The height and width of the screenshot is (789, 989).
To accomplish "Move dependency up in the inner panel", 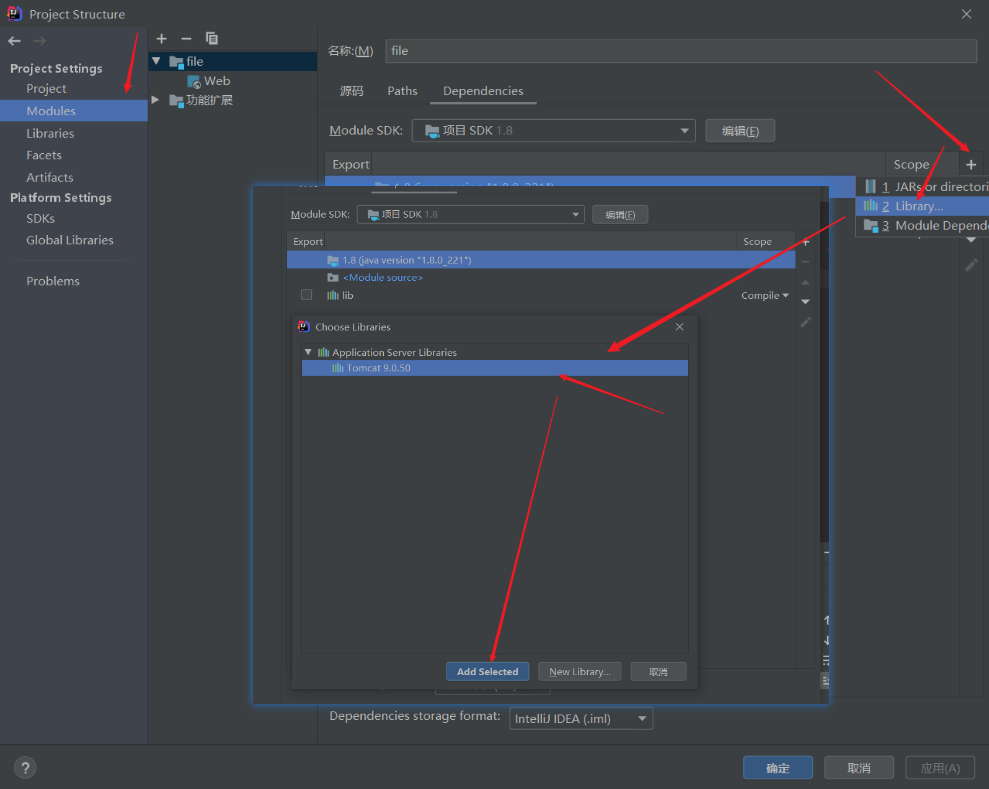I will click(805, 283).
